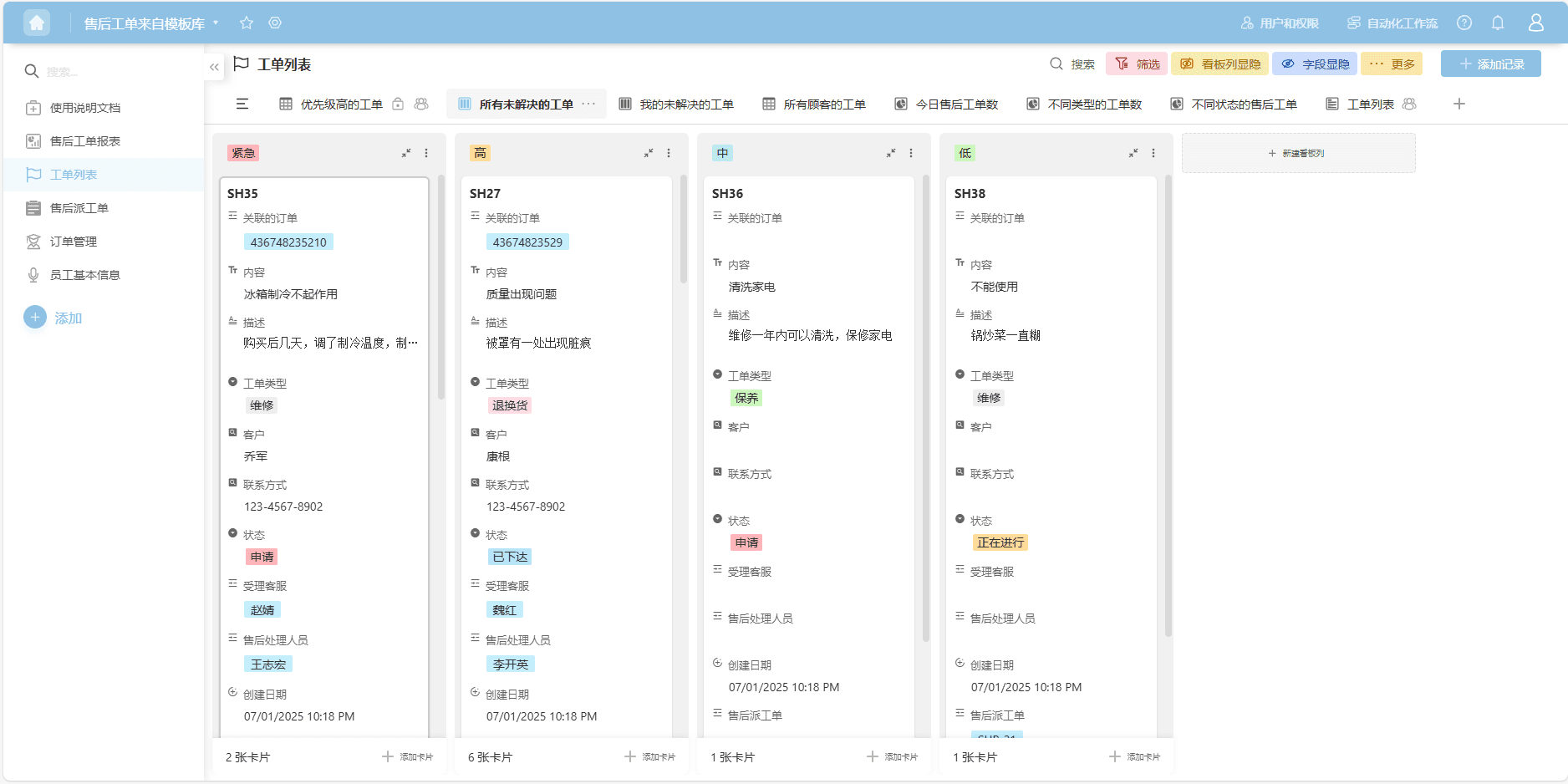Star the 售后工单来自模板库 workspace
The image size is (1568, 784).
(247, 23)
